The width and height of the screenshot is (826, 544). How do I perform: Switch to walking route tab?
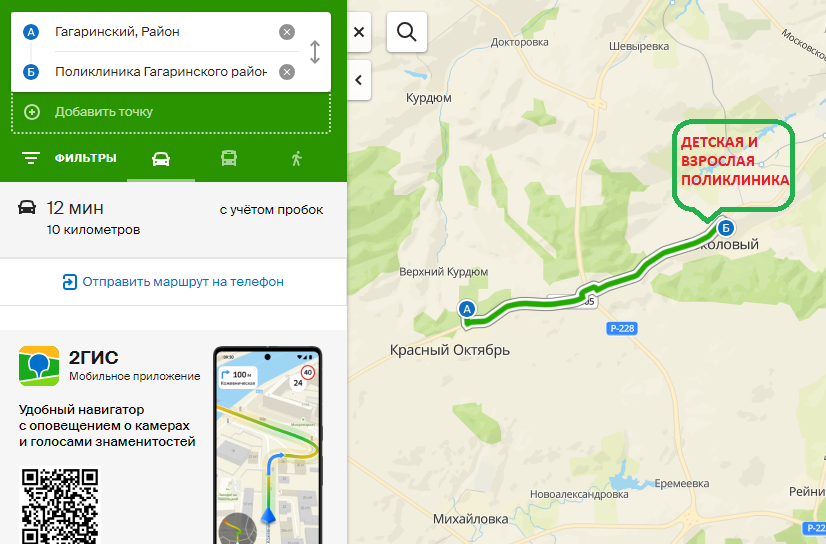click(297, 158)
